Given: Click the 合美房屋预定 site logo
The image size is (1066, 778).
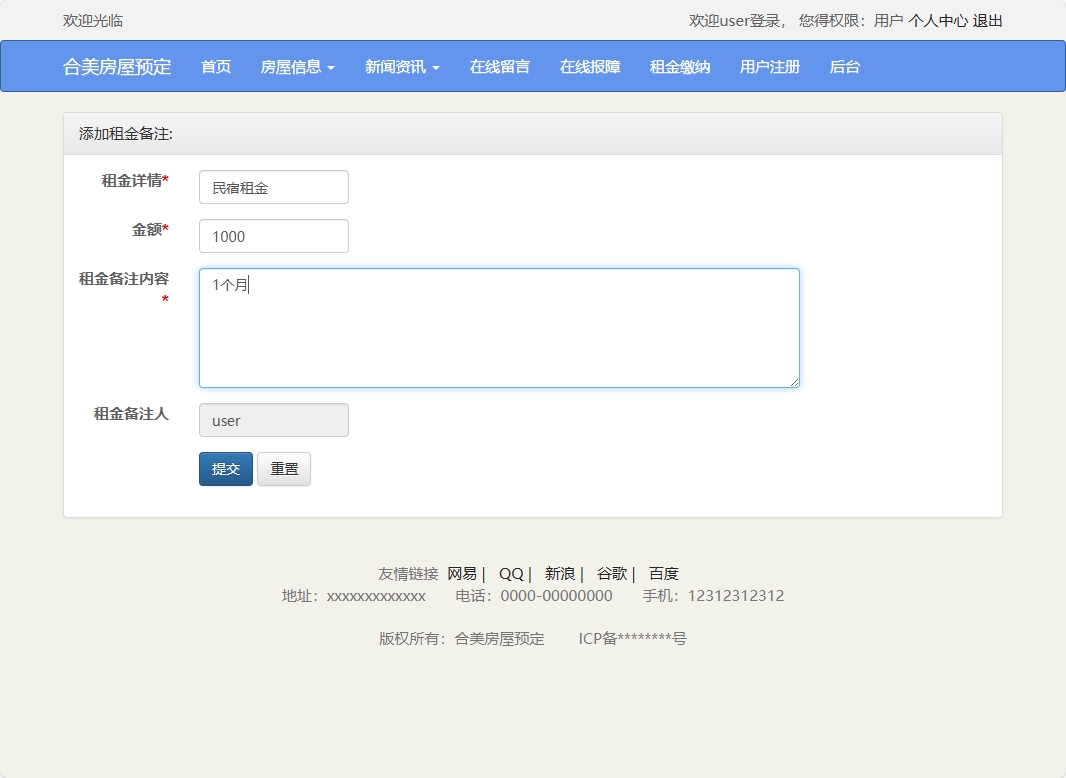Looking at the screenshot, I should tap(116, 66).
